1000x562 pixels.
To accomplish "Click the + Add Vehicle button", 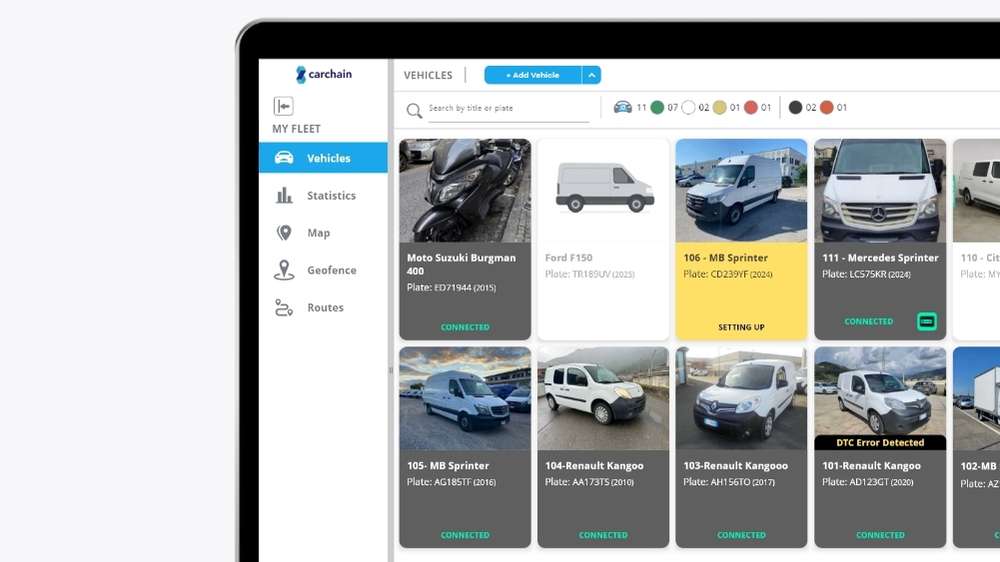I will point(533,75).
